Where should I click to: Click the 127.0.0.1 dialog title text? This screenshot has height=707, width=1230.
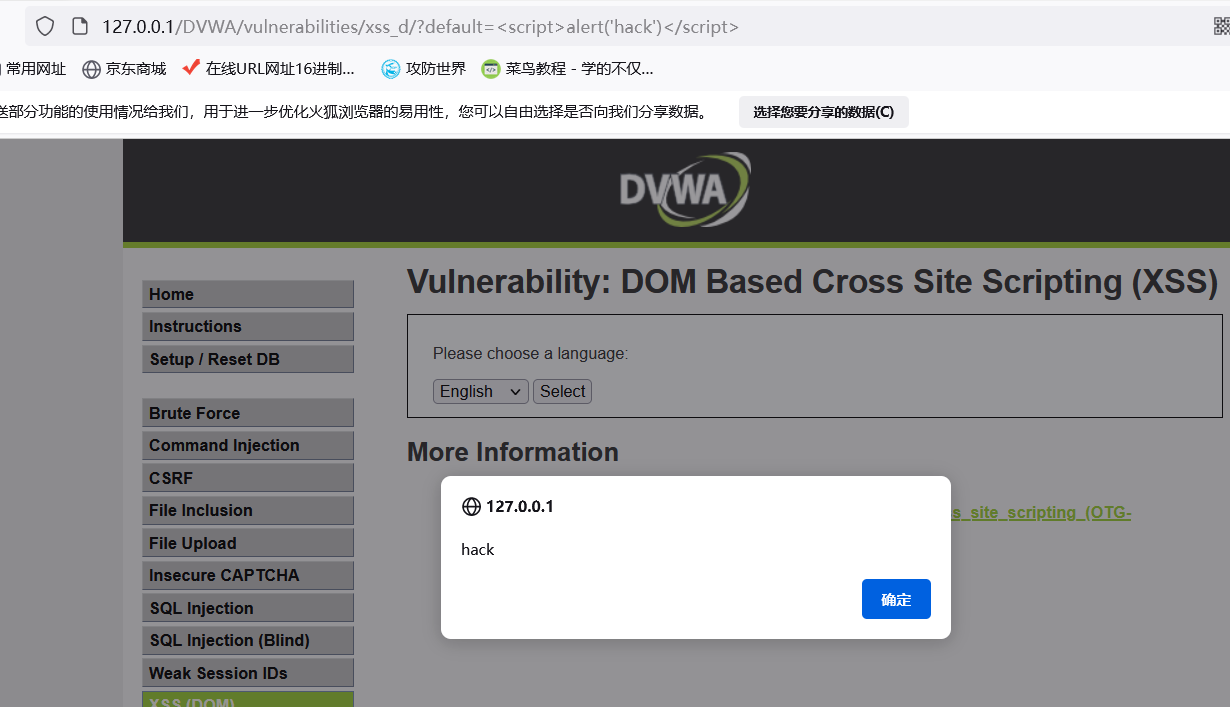click(520, 507)
